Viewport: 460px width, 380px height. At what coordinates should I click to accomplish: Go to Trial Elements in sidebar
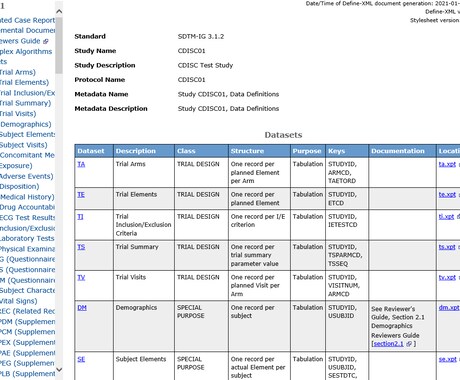click(24, 82)
